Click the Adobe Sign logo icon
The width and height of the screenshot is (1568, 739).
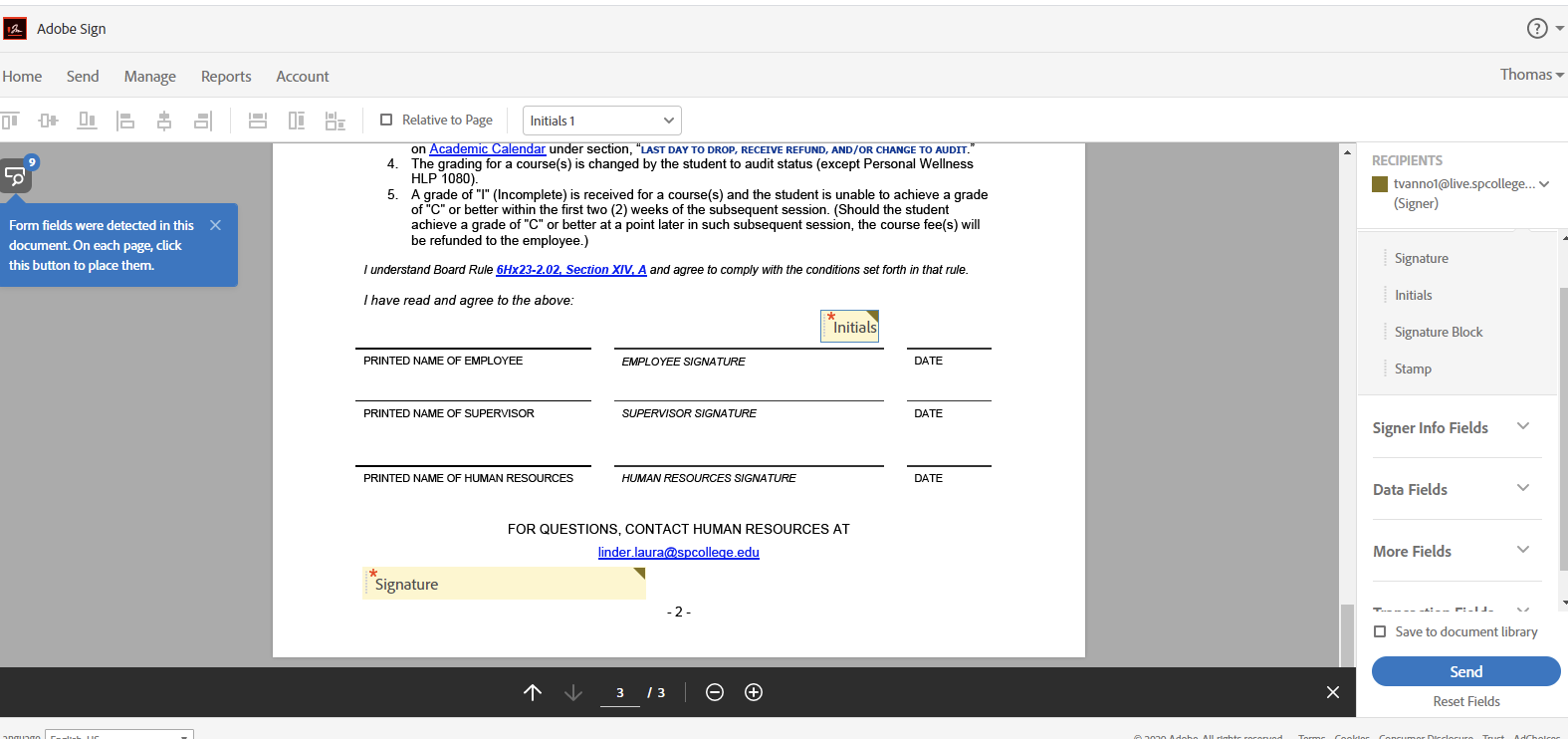coord(15,29)
